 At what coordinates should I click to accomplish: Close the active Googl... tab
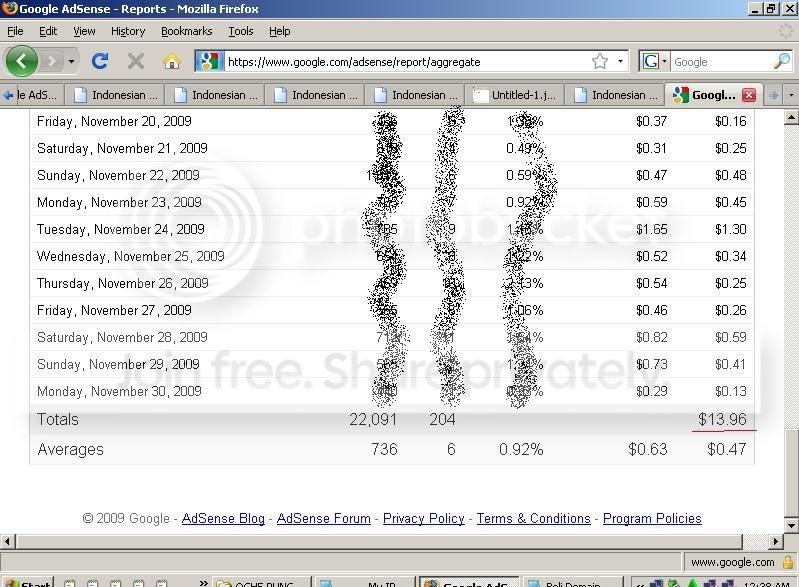point(749,95)
